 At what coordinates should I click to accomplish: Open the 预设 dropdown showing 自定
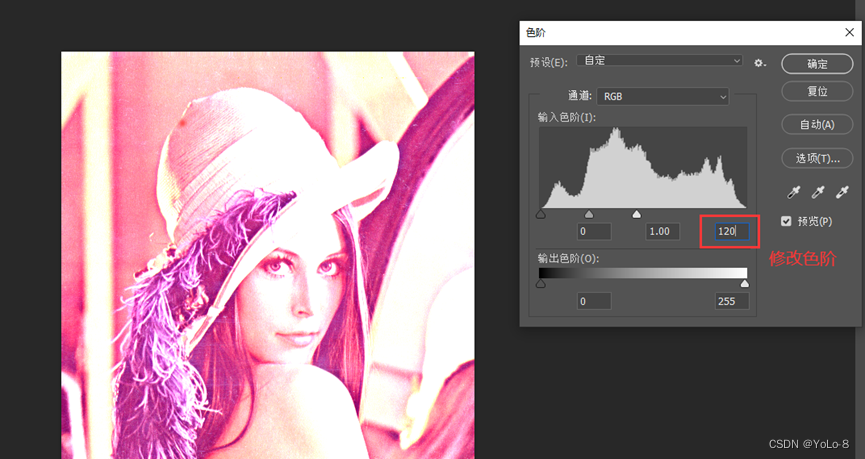click(660, 61)
